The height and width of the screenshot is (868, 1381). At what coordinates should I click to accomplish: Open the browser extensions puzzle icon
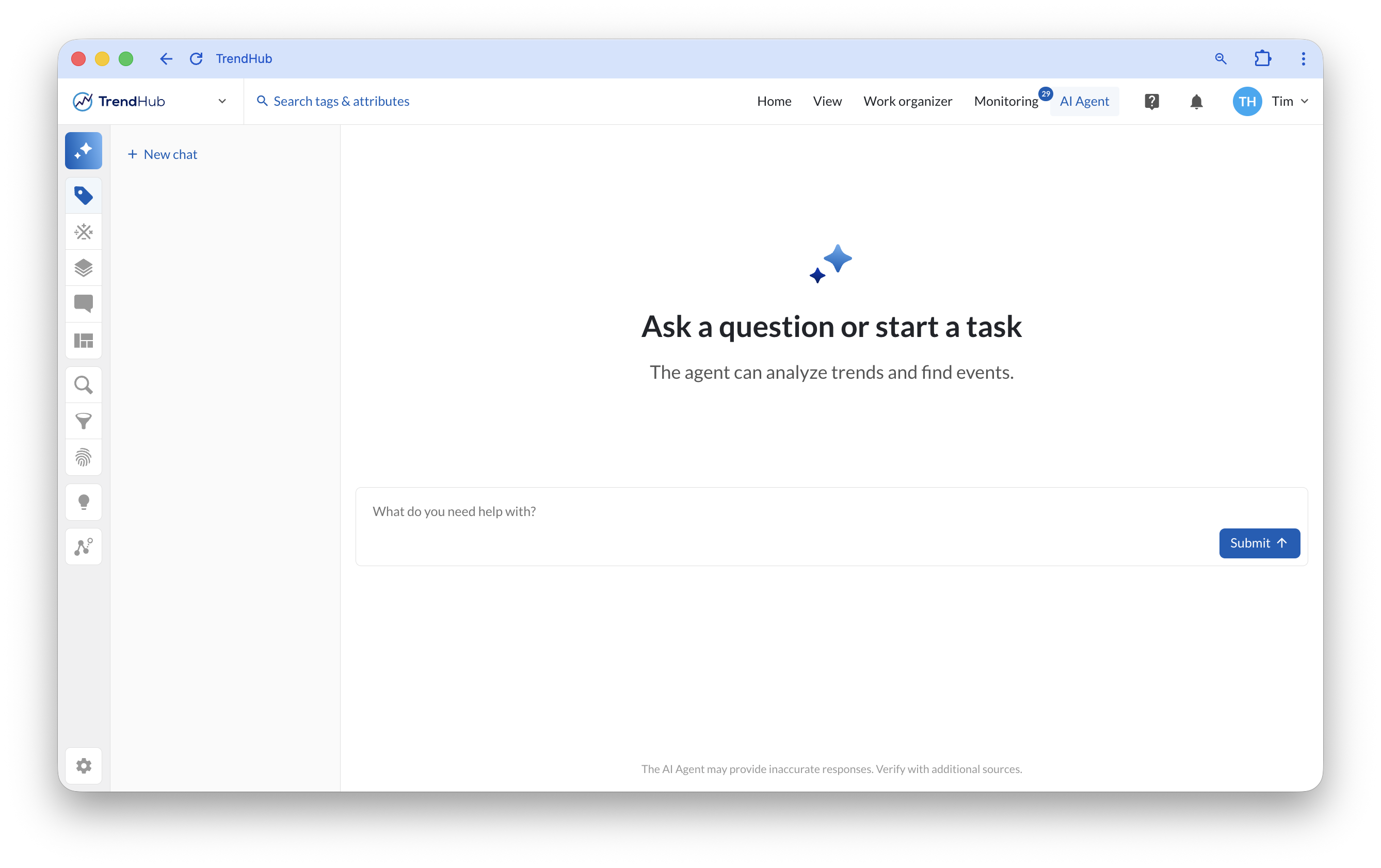tap(1262, 58)
